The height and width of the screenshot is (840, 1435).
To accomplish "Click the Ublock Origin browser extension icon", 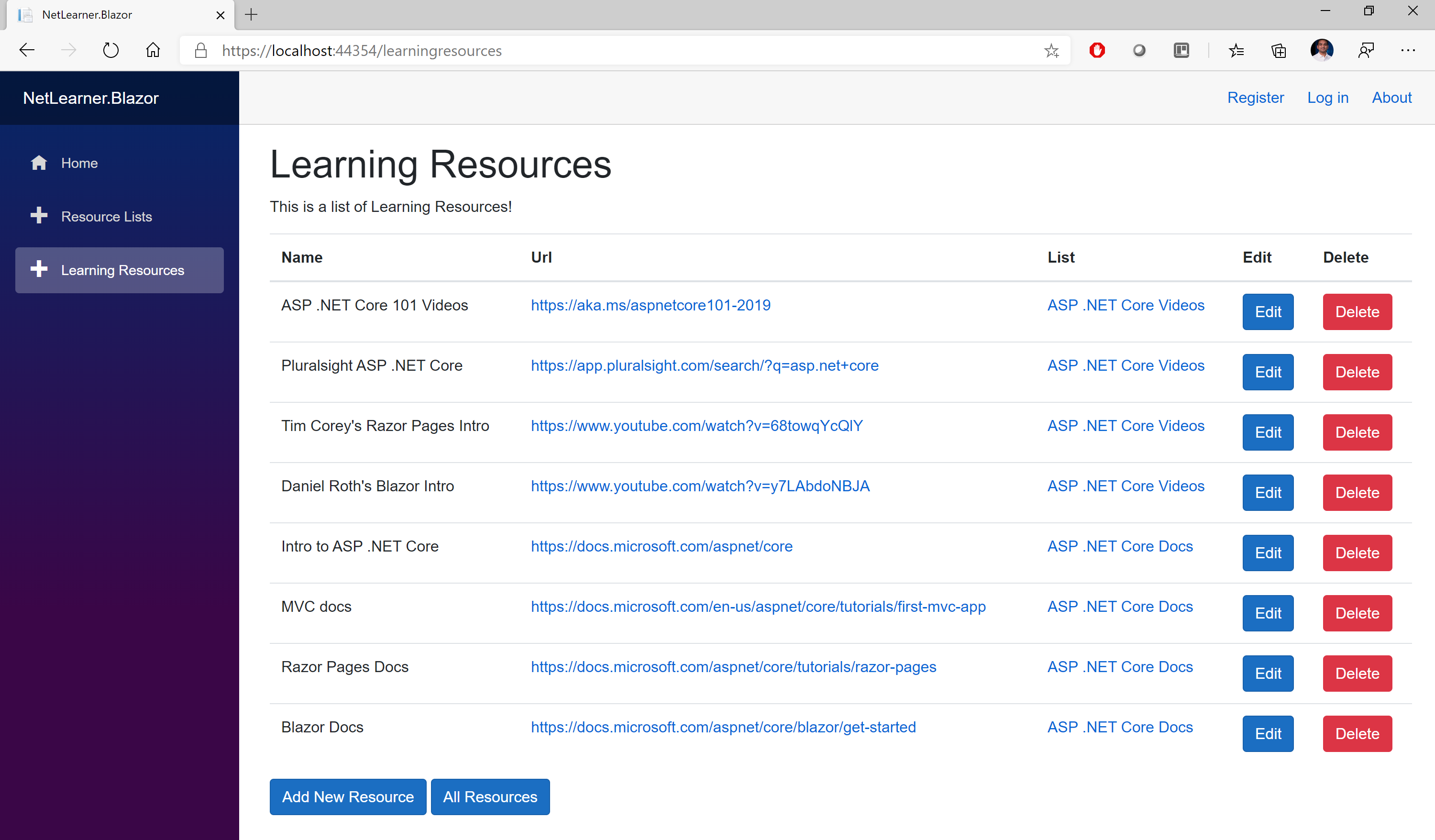I will tap(1097, 50).
